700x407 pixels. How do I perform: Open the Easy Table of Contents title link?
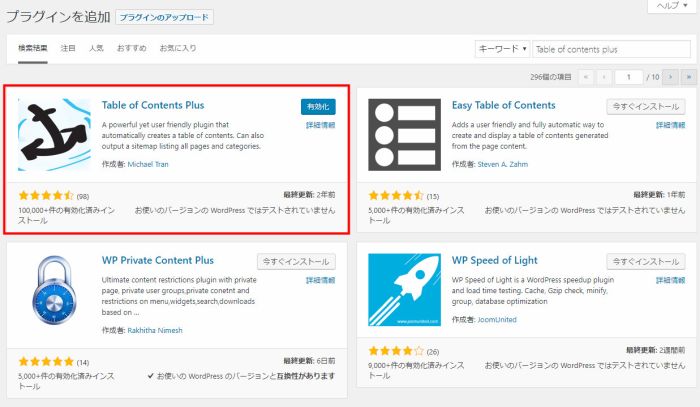(504, 105)
